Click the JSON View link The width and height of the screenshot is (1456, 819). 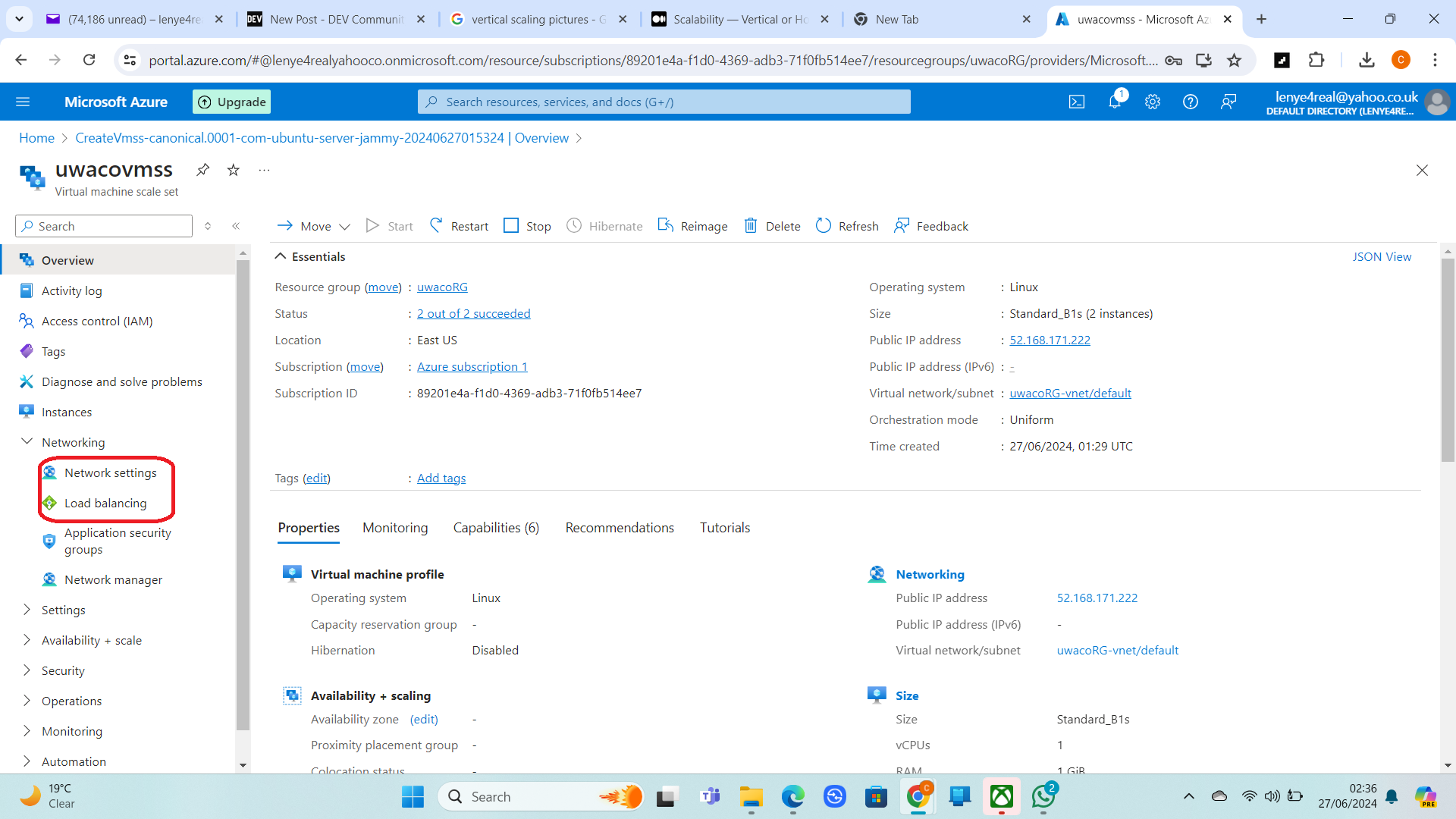[1382, 256]
